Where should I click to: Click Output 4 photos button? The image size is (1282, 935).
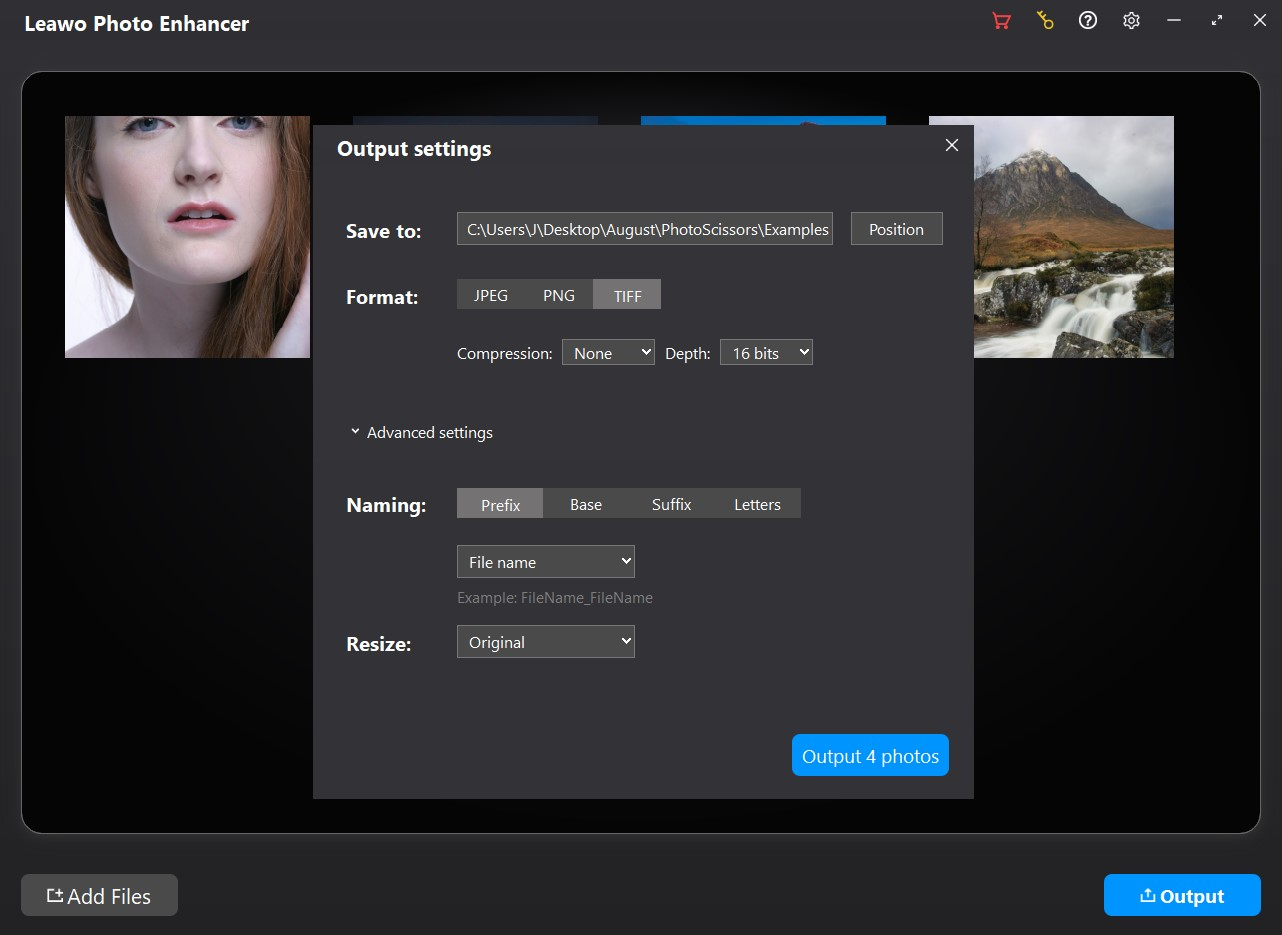[870, 756]
